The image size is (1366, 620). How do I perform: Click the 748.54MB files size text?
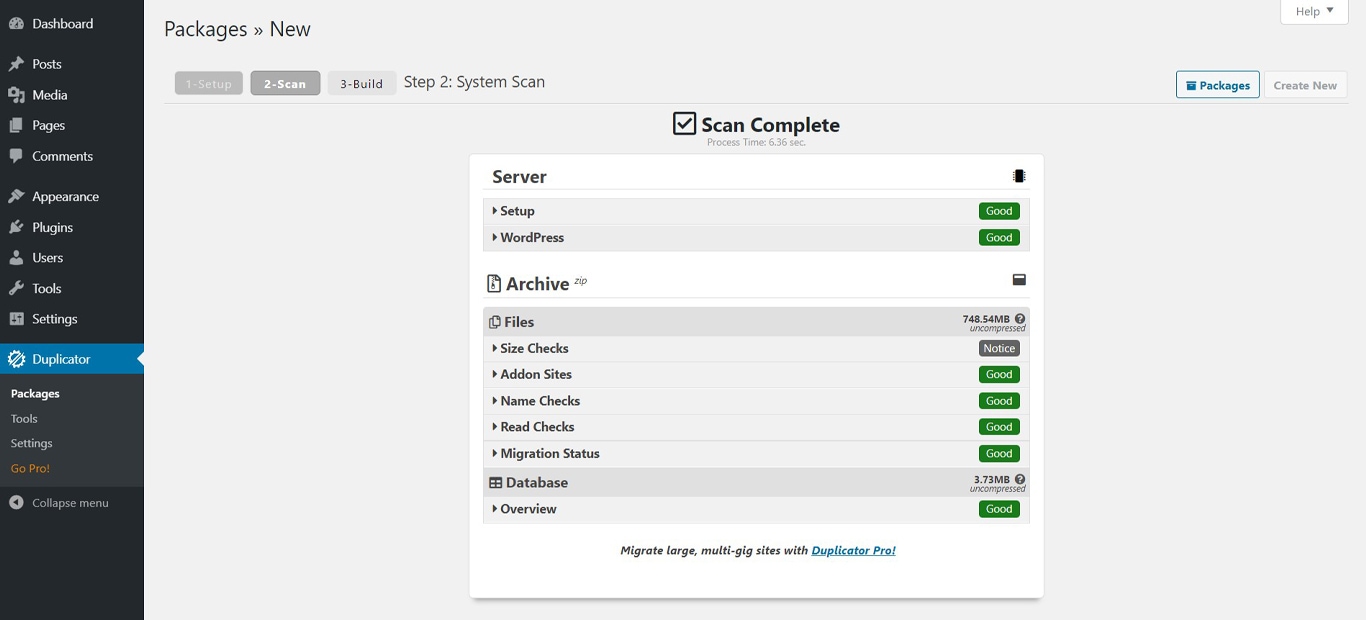(986, 319)
